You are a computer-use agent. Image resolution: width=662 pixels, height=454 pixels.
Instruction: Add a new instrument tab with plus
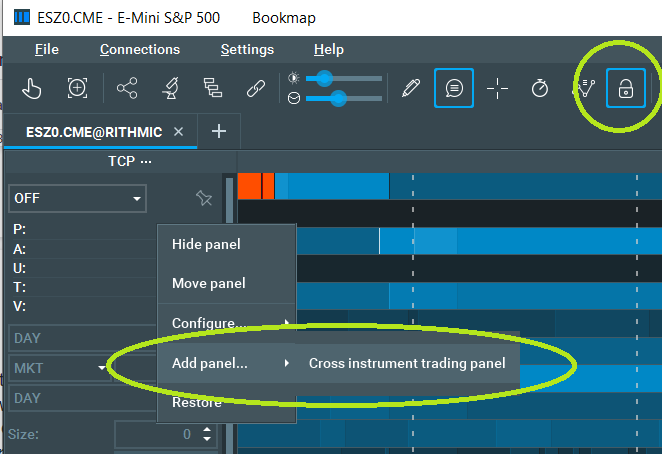pyautogui.click(x=219, y=131)
